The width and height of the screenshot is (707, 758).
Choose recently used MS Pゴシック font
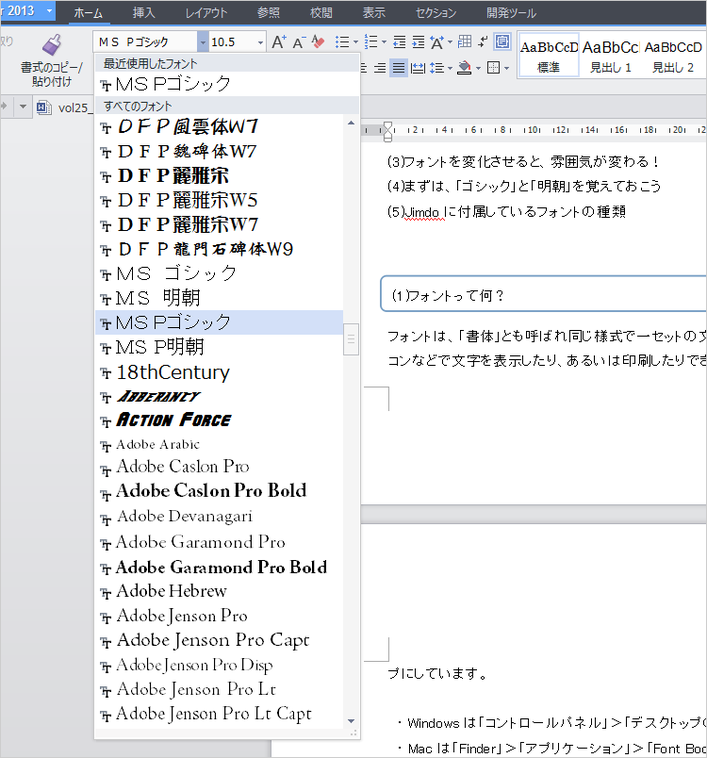pyautogui.click(x=227, y=84)
